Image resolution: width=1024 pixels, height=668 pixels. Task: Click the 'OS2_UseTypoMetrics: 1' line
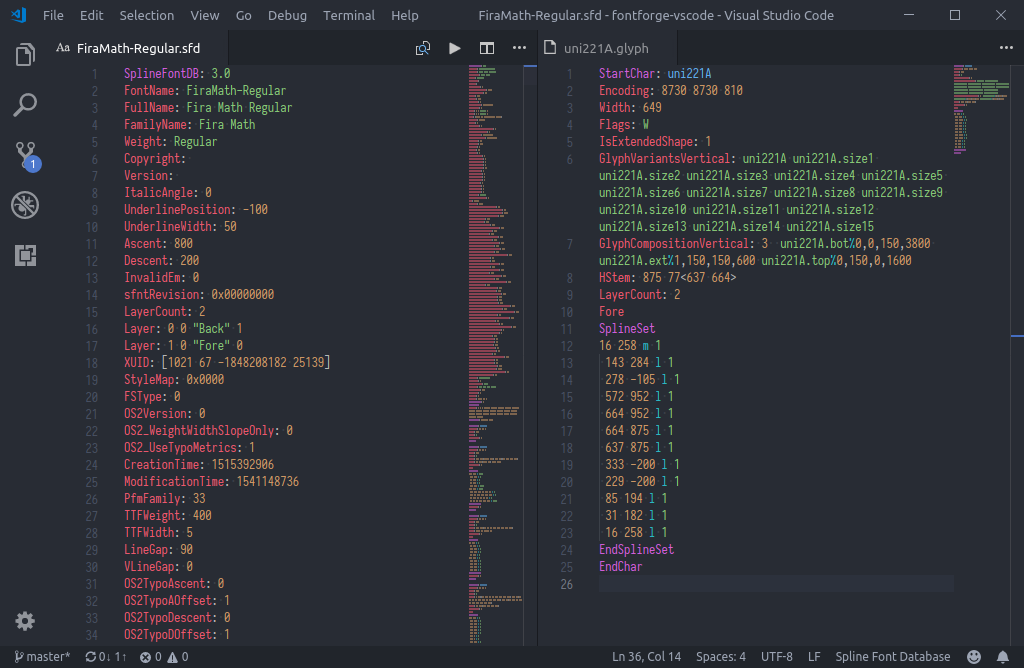coord(189,447)
